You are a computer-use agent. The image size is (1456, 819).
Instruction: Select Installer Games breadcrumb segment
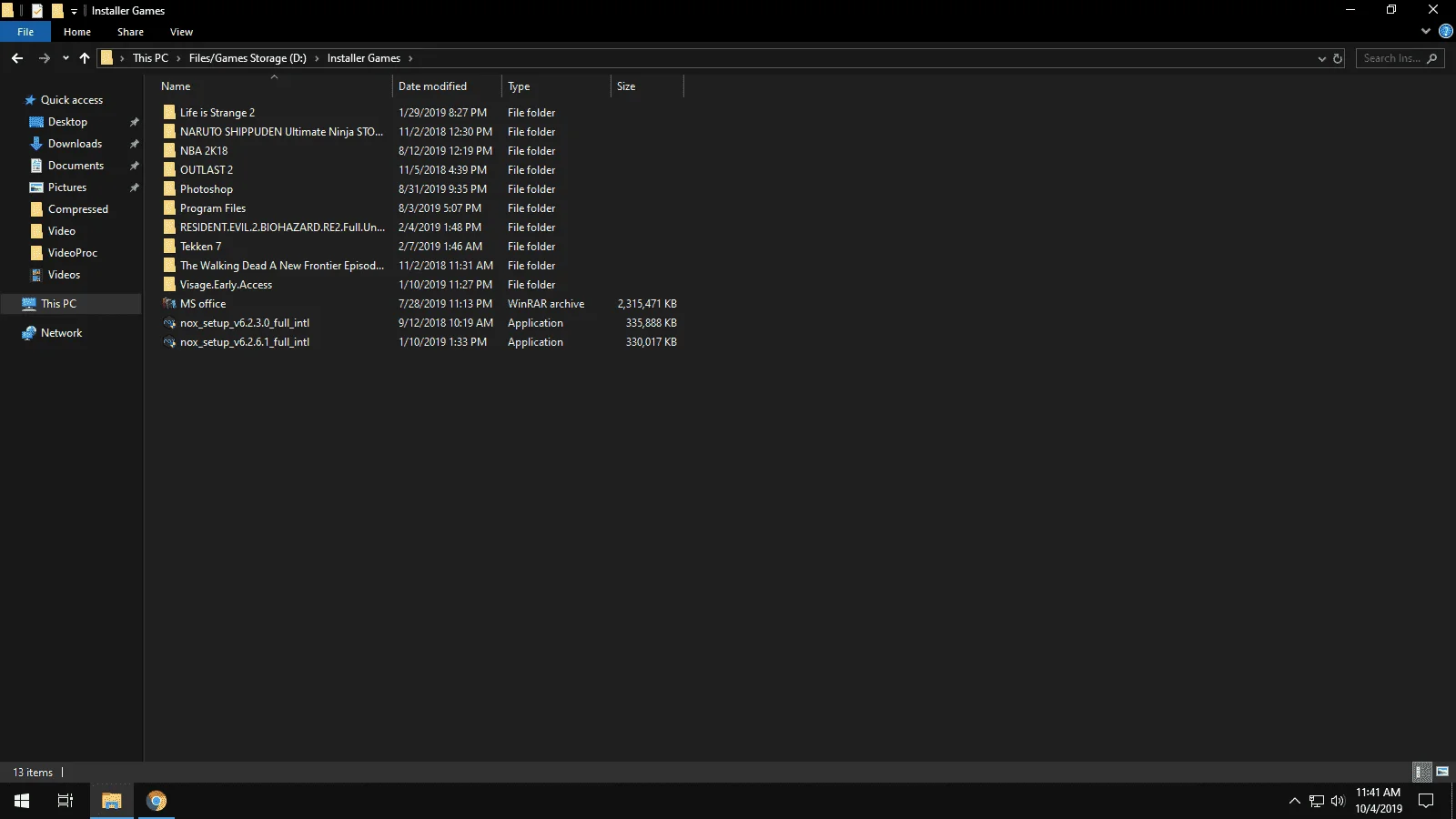click(364, 58)
